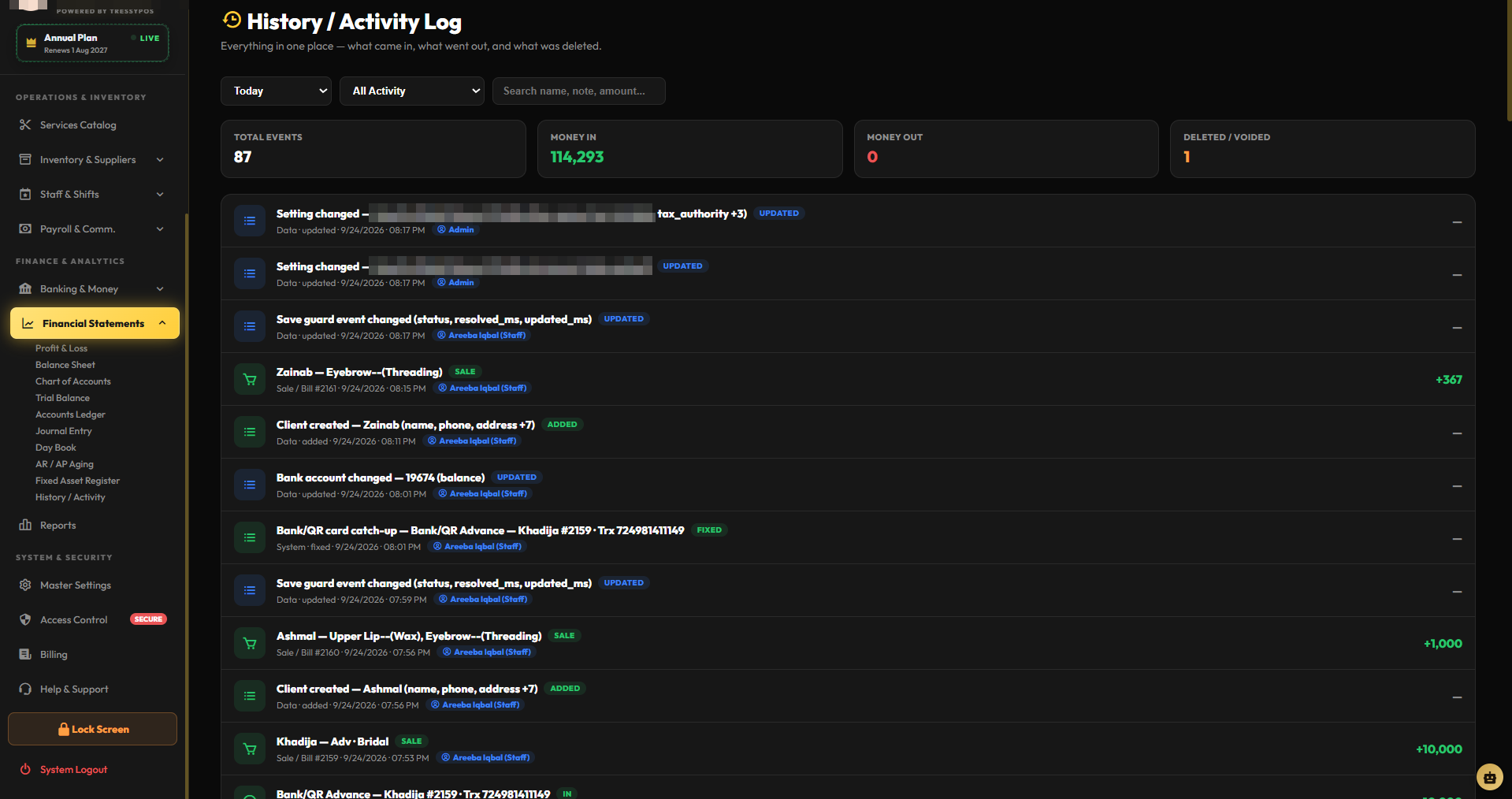Click the Banking & Money bank icon
Screen dimensions: 1512x799
coord(25,288)
